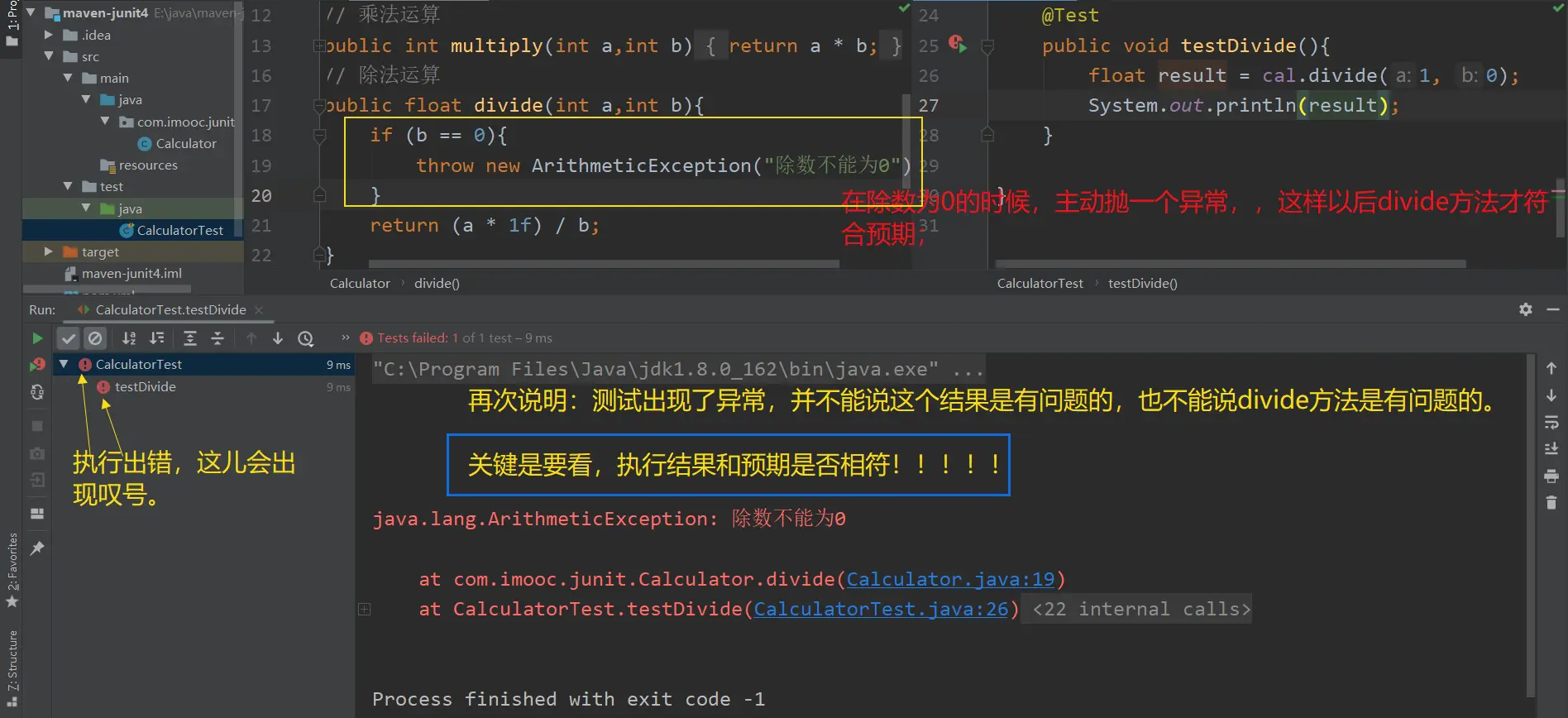Show more Run toolbar actions chevron

(346, 337)
